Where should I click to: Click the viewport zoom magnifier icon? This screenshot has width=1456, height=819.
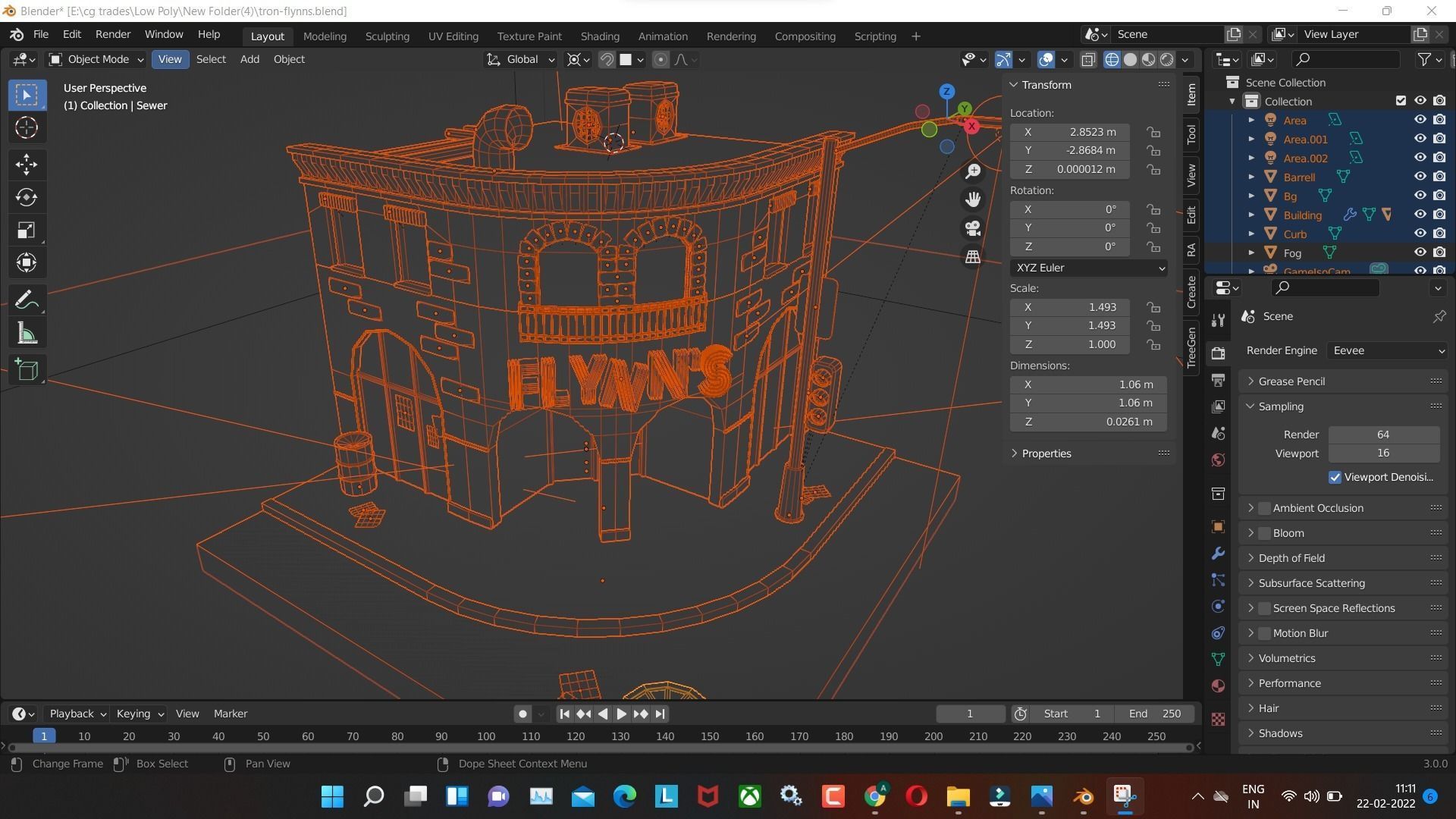click(x=973, y=171)
